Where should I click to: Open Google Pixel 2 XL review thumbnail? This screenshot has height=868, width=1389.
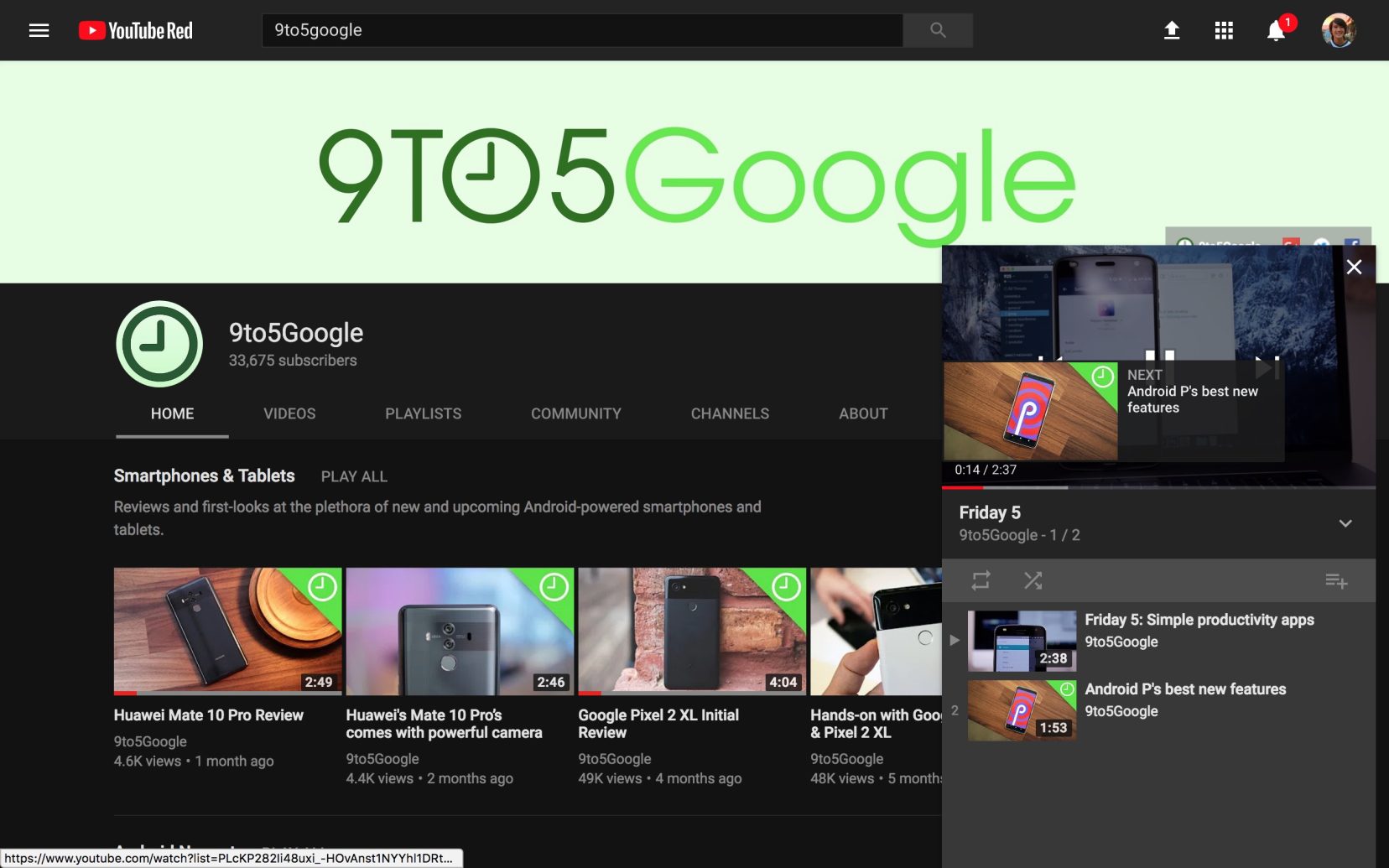[x=692, y=631]
